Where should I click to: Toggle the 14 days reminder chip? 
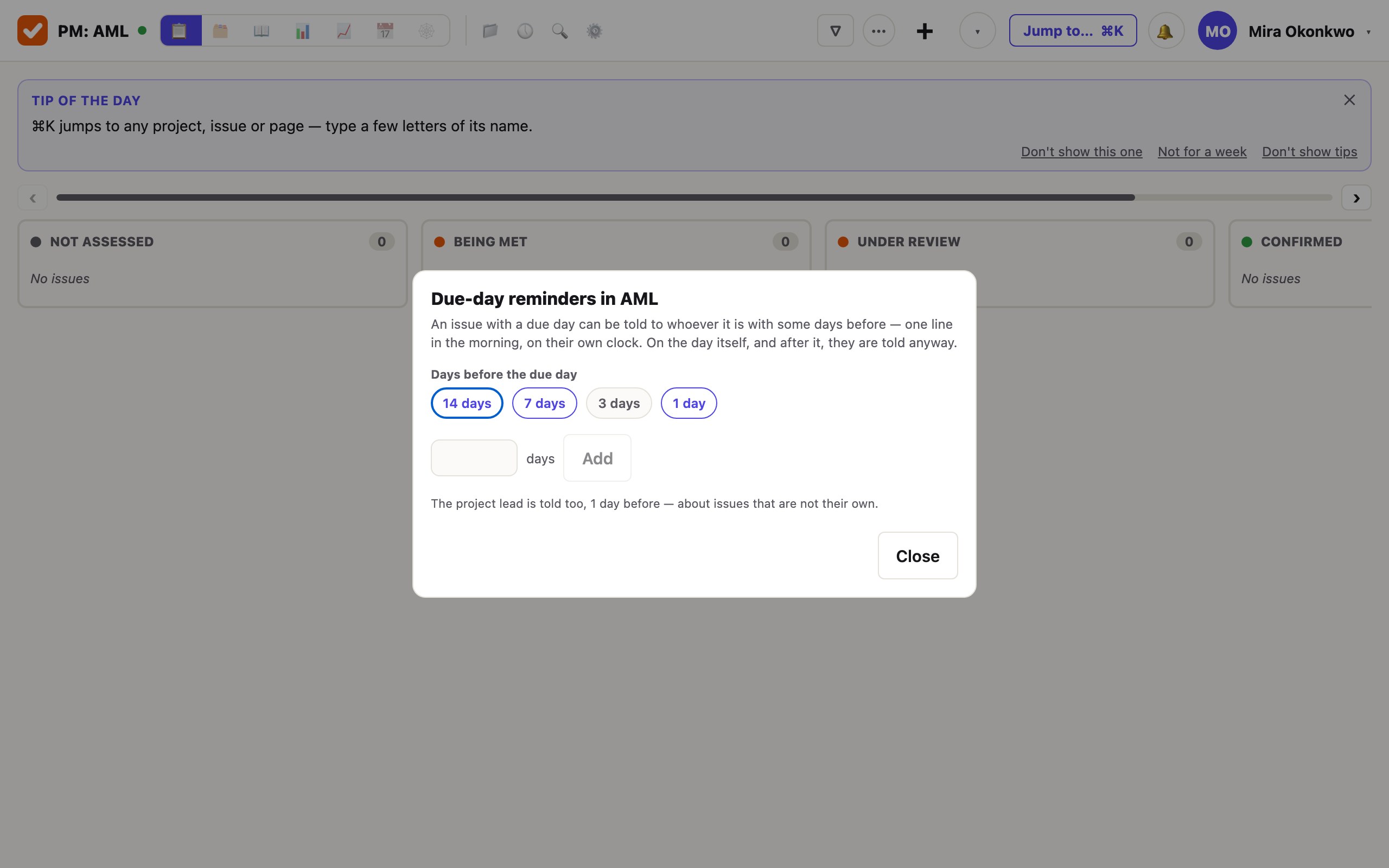click(467, 403)
